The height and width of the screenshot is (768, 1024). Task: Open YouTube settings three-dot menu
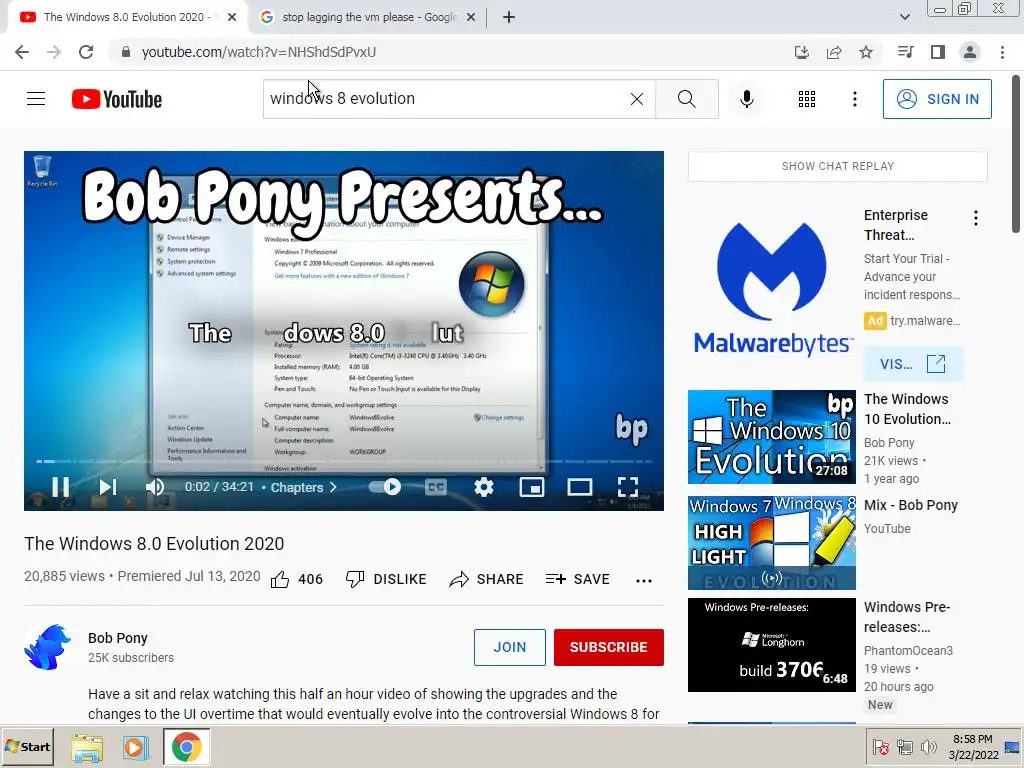854,99
